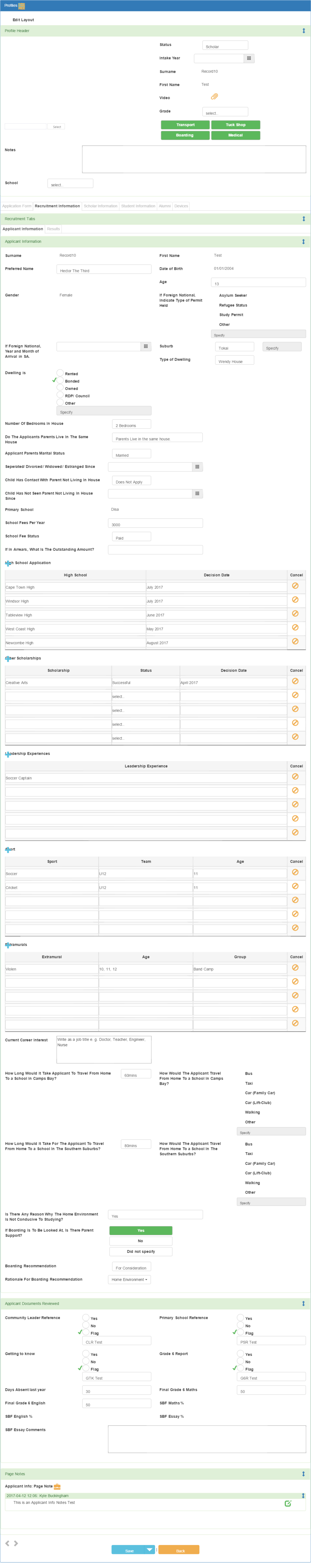This screenshot has height=1568, width=311.
Task: Cancel the Soccer Captain leadership row
Action: point(295,777)
